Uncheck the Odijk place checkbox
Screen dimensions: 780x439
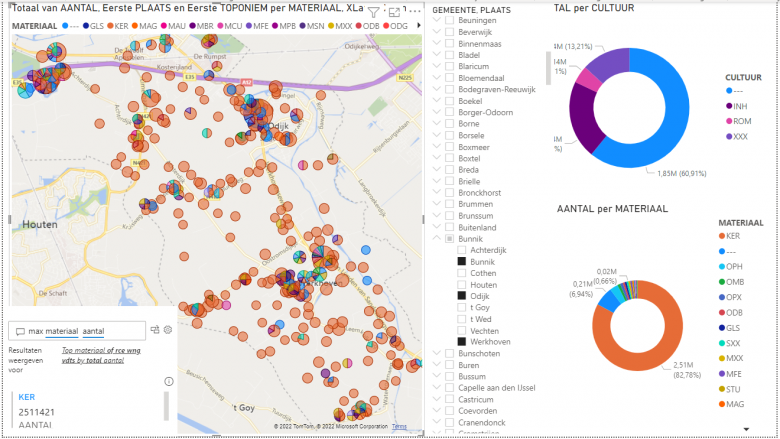click(461, 296)
